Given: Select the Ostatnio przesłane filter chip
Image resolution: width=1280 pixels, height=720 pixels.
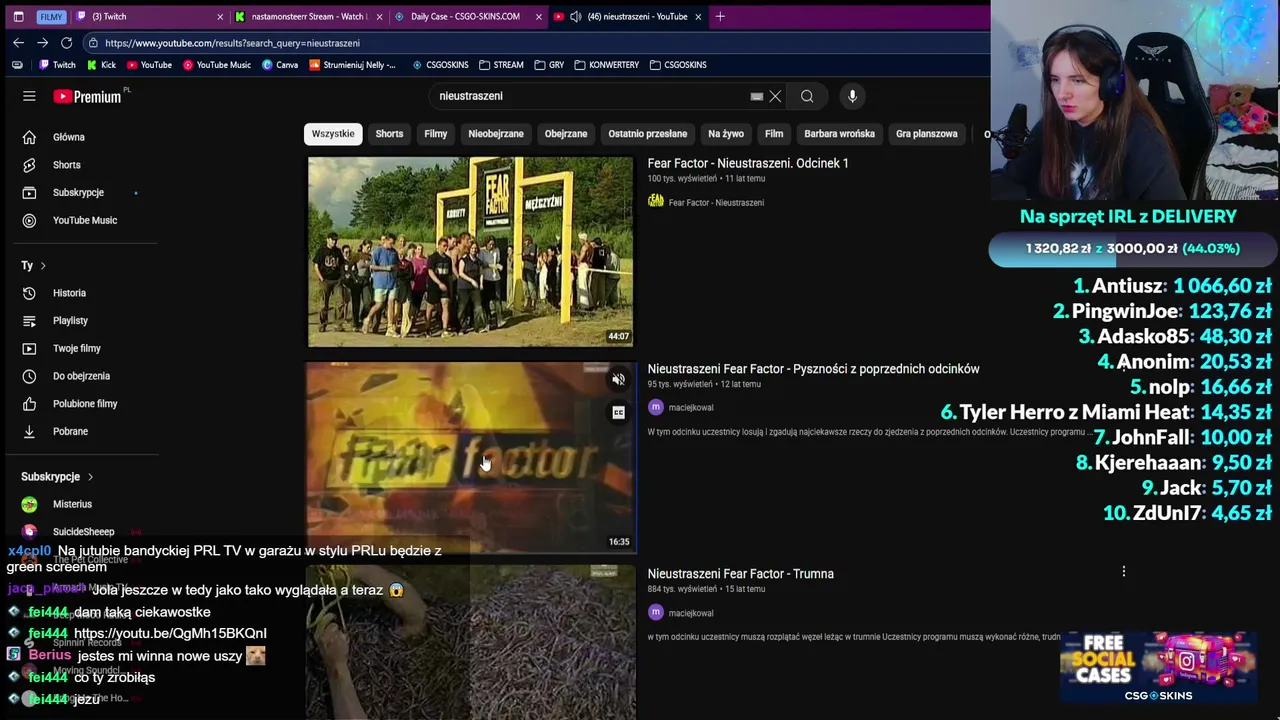Looking at the screenshot, I should 648,134.
